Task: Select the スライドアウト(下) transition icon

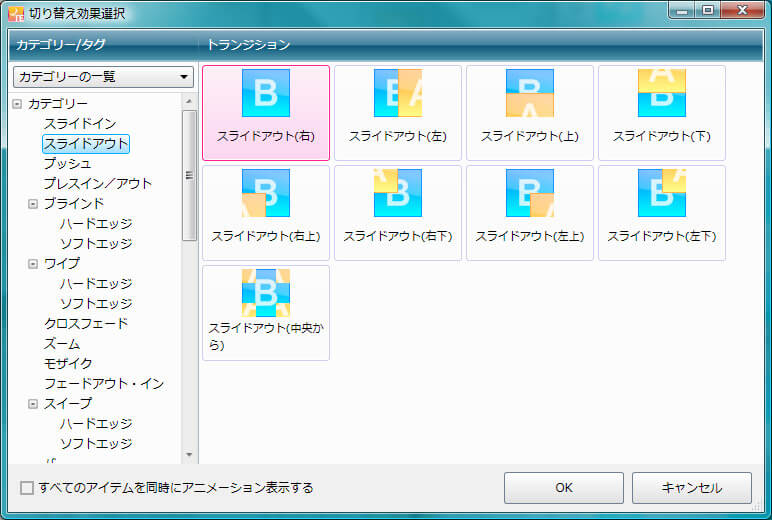Action: click(662, 94)
